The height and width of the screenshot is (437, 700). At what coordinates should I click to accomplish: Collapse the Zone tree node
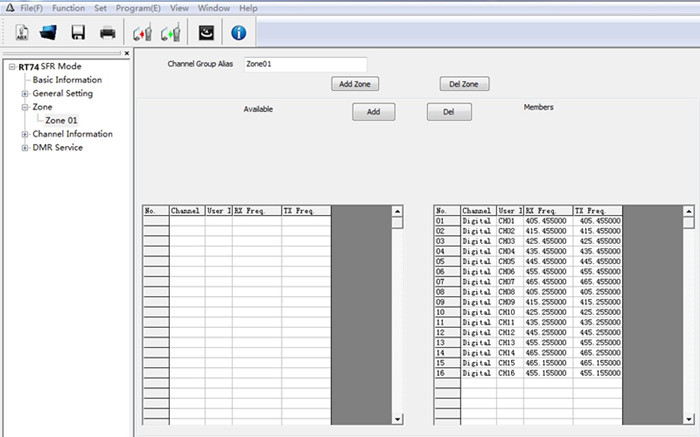(25, 107)
